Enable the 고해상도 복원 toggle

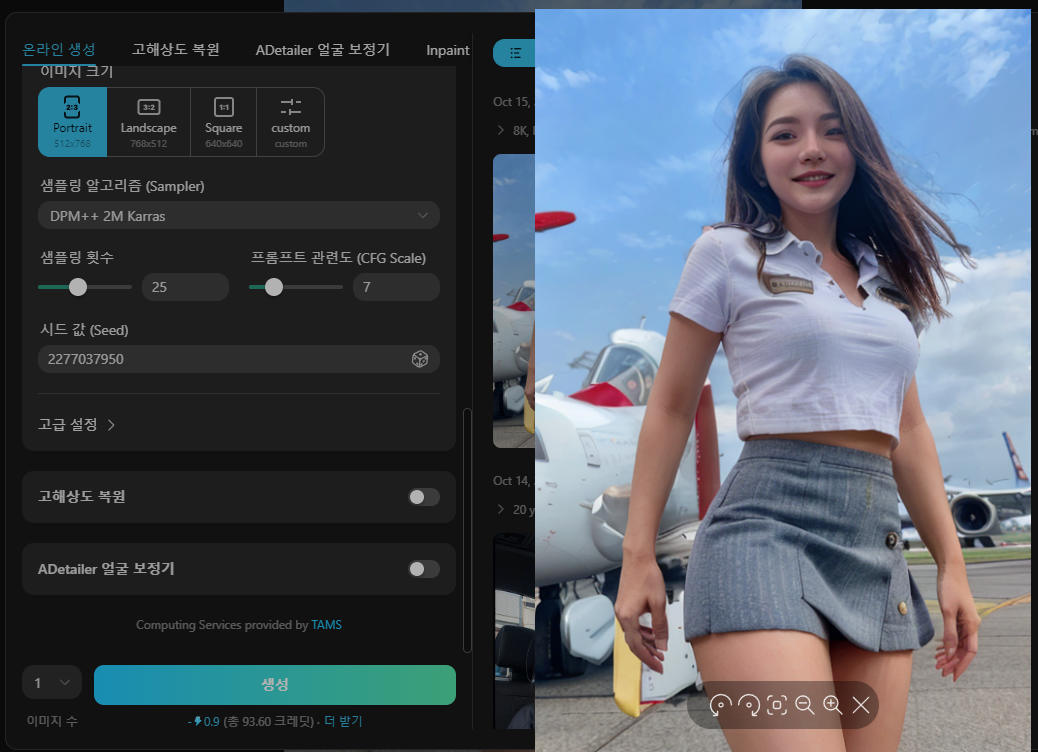(422, 497)
